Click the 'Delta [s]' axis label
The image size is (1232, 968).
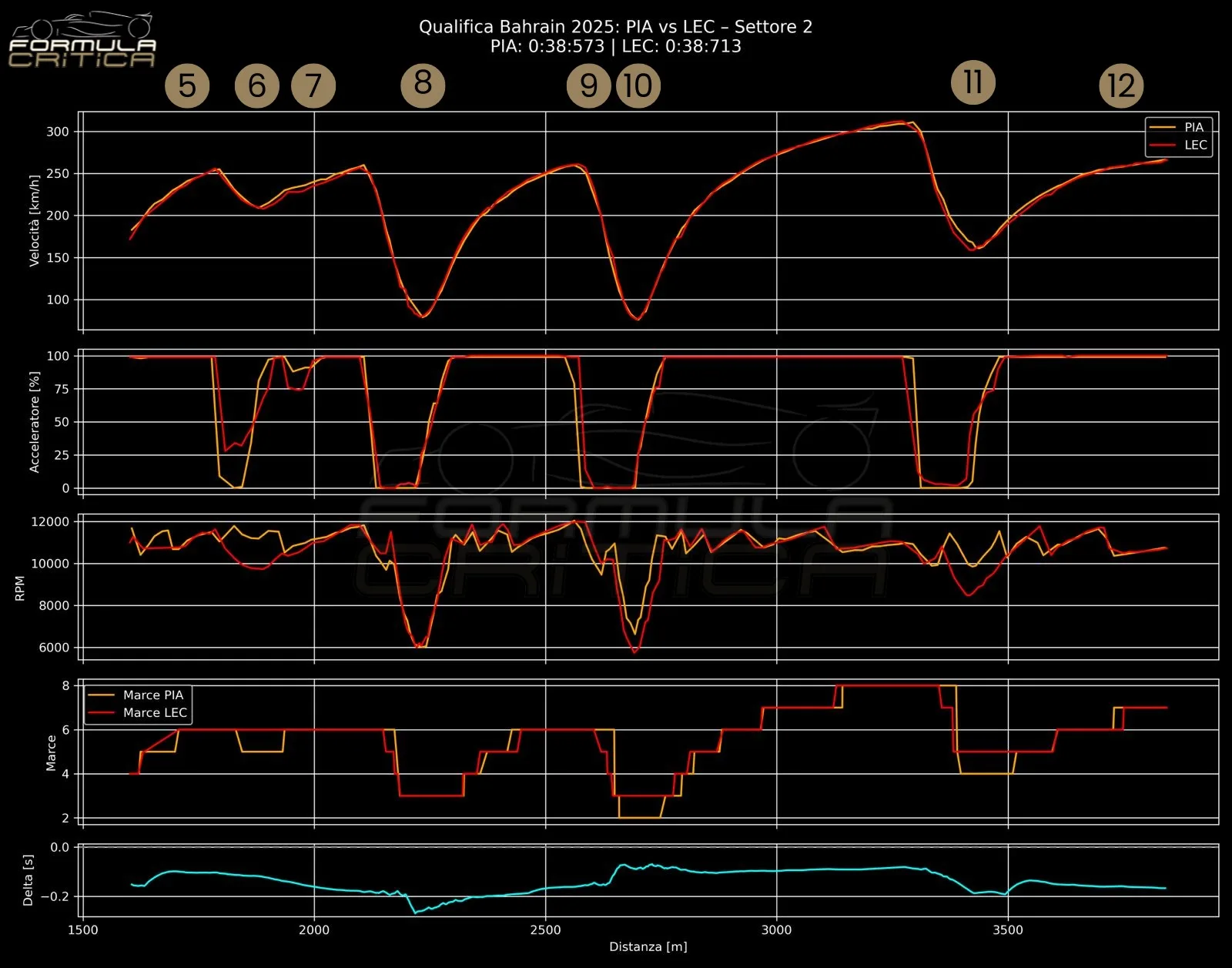[28, 880]
